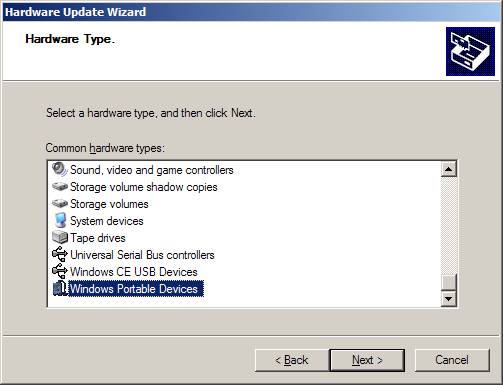Cancel the Hardware Update Wizard

coord(452,360)
